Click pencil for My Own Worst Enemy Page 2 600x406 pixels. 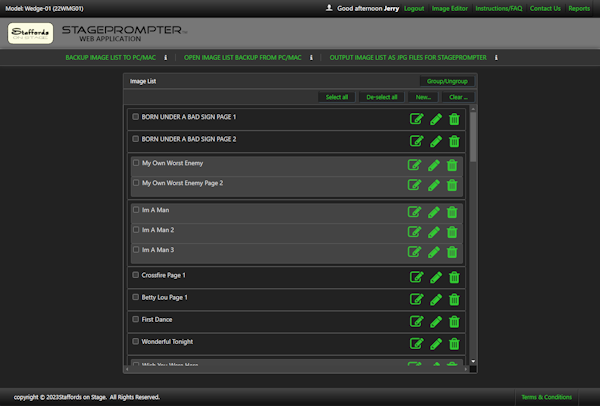tap(434, 185)
